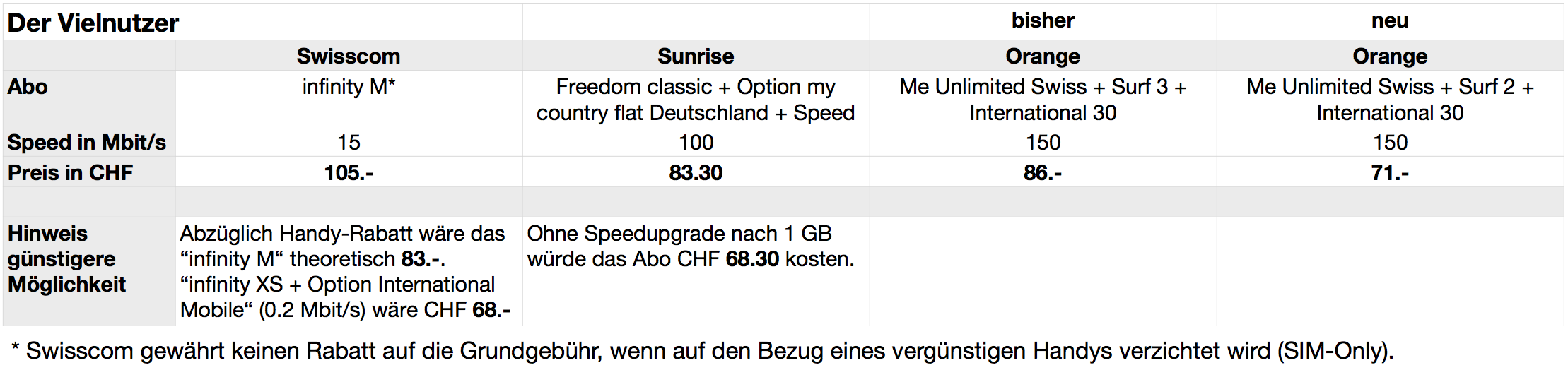Click the 'Hinweis günstigere Möglichkeit' row label
Screen dimensions: 1568x370
(67, 258)
